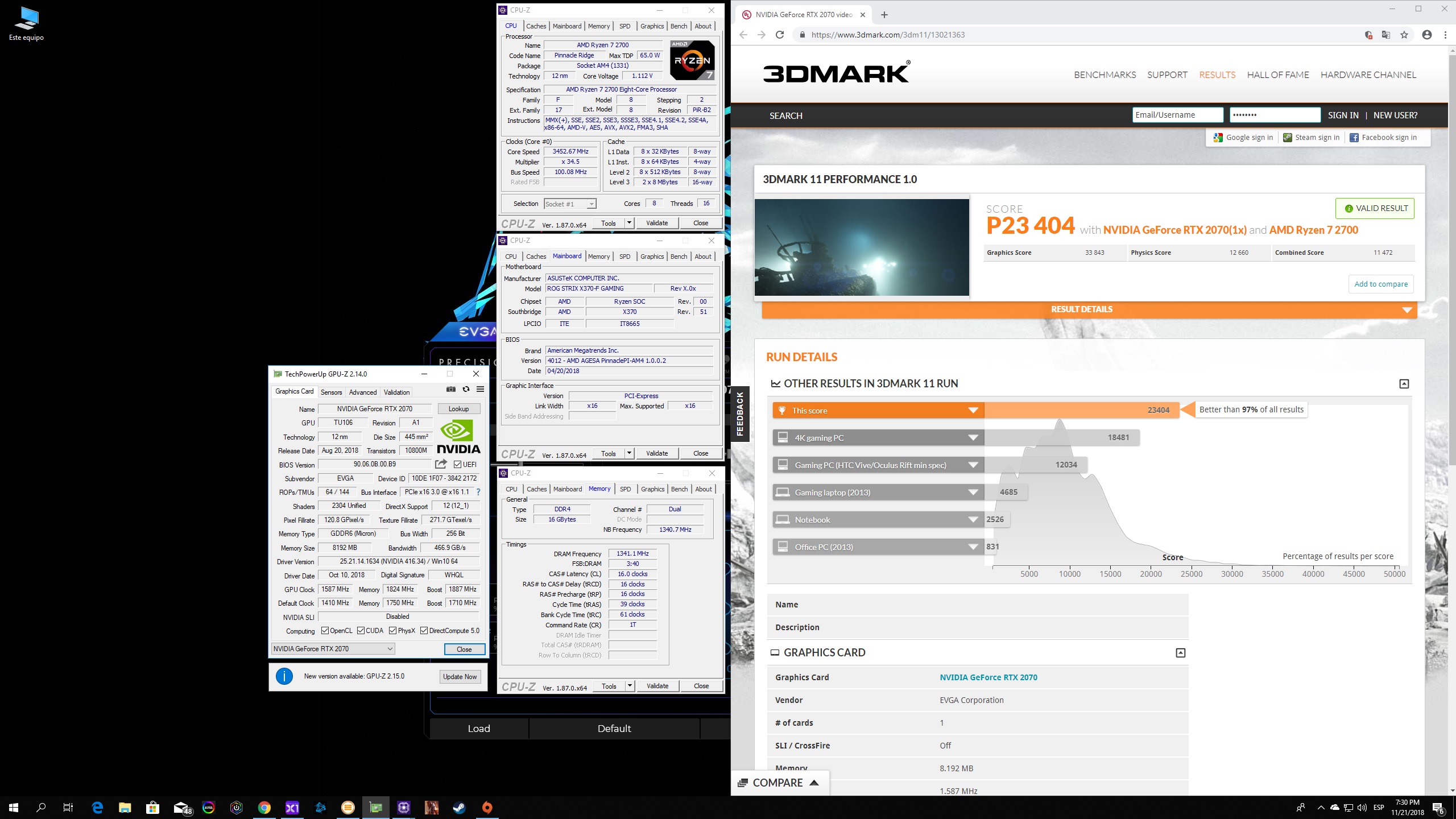The width and height of the screenshot is (1456, 819).
Task: Open the Socket #1 selection dropdown
Action: tap(570, 204)
